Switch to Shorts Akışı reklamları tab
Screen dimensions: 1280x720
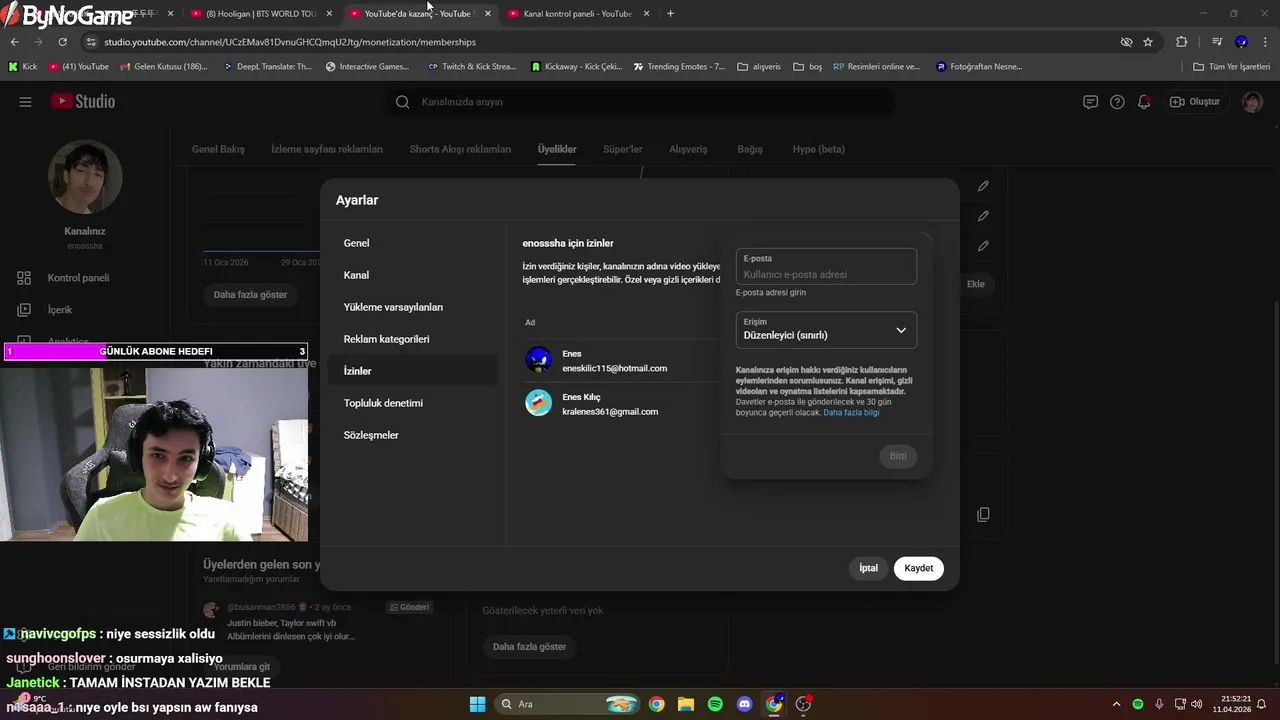(x=460, y=149)
